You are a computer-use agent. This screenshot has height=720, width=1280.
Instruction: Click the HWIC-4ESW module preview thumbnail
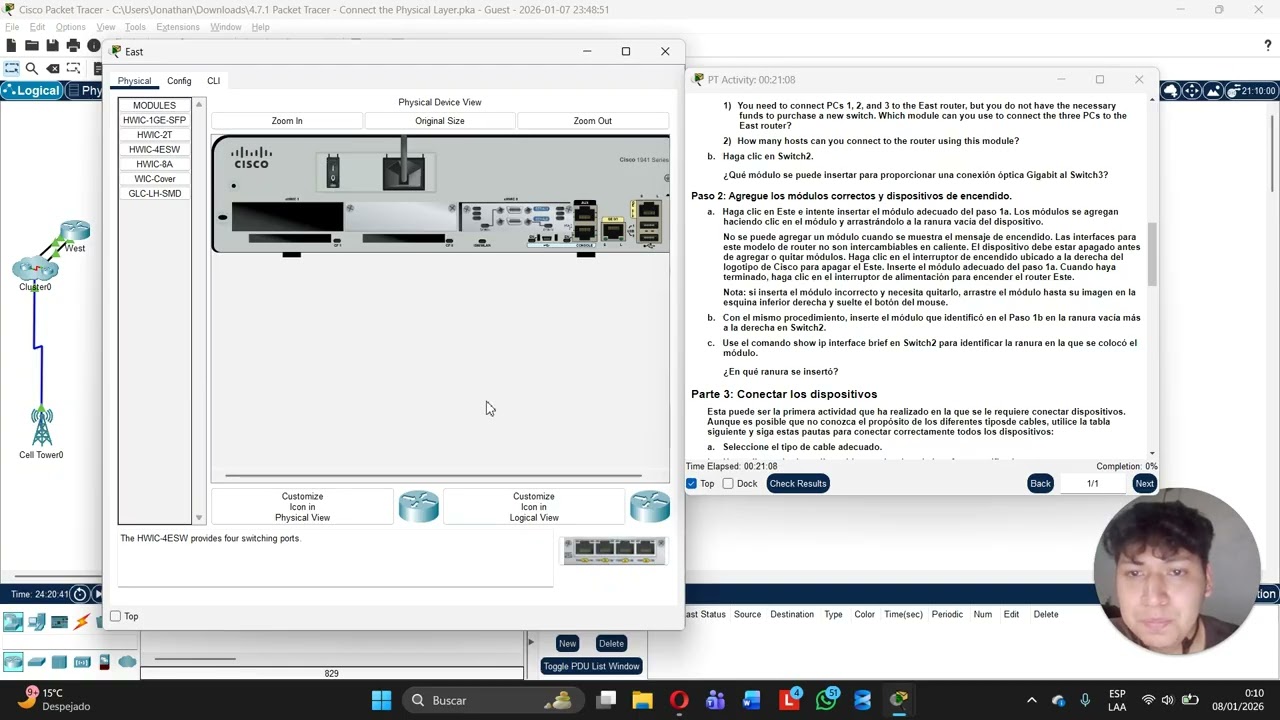(614, 551)
